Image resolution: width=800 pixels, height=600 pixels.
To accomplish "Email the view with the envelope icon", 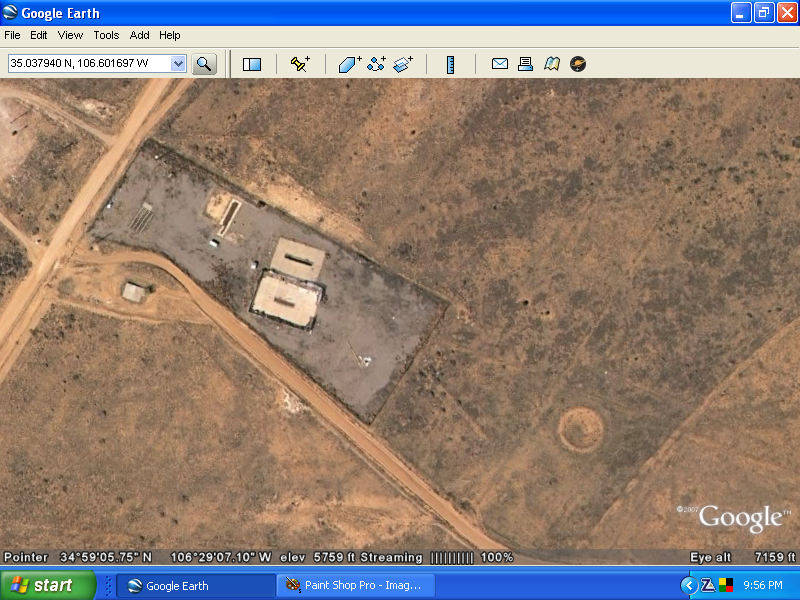I will click(499, 64).
